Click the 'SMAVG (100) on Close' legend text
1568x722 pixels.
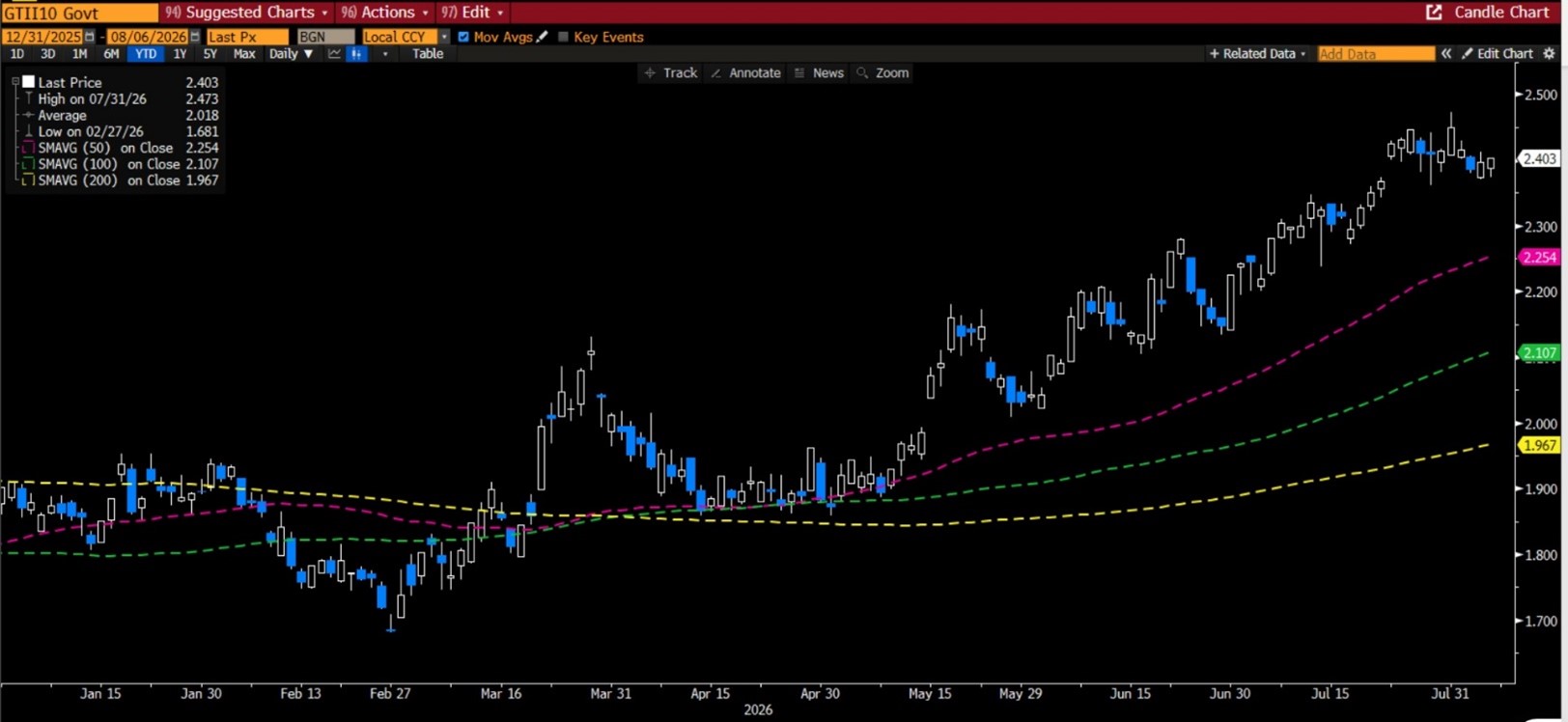tap(109, 164)
